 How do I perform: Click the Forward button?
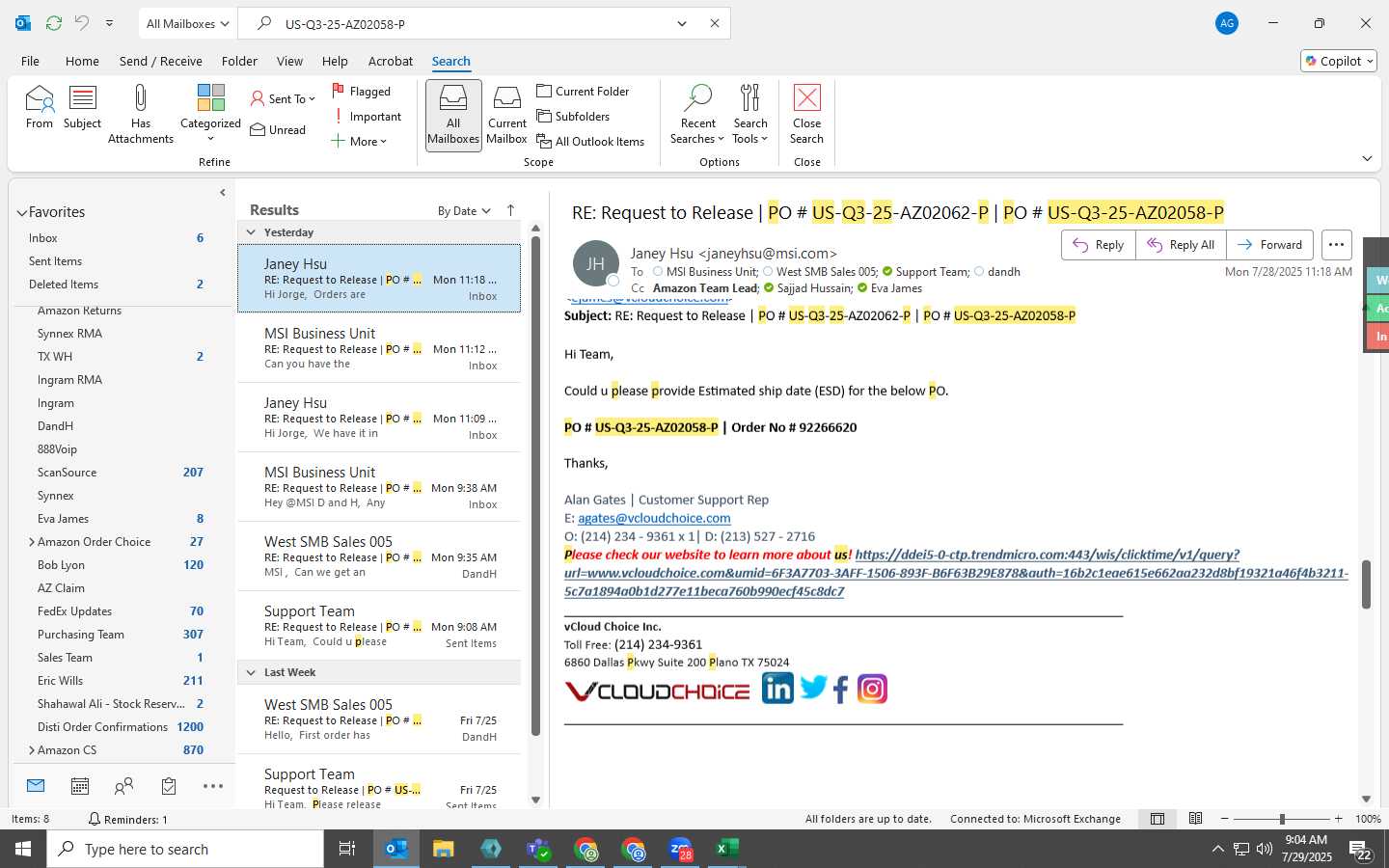[1269, 245]
